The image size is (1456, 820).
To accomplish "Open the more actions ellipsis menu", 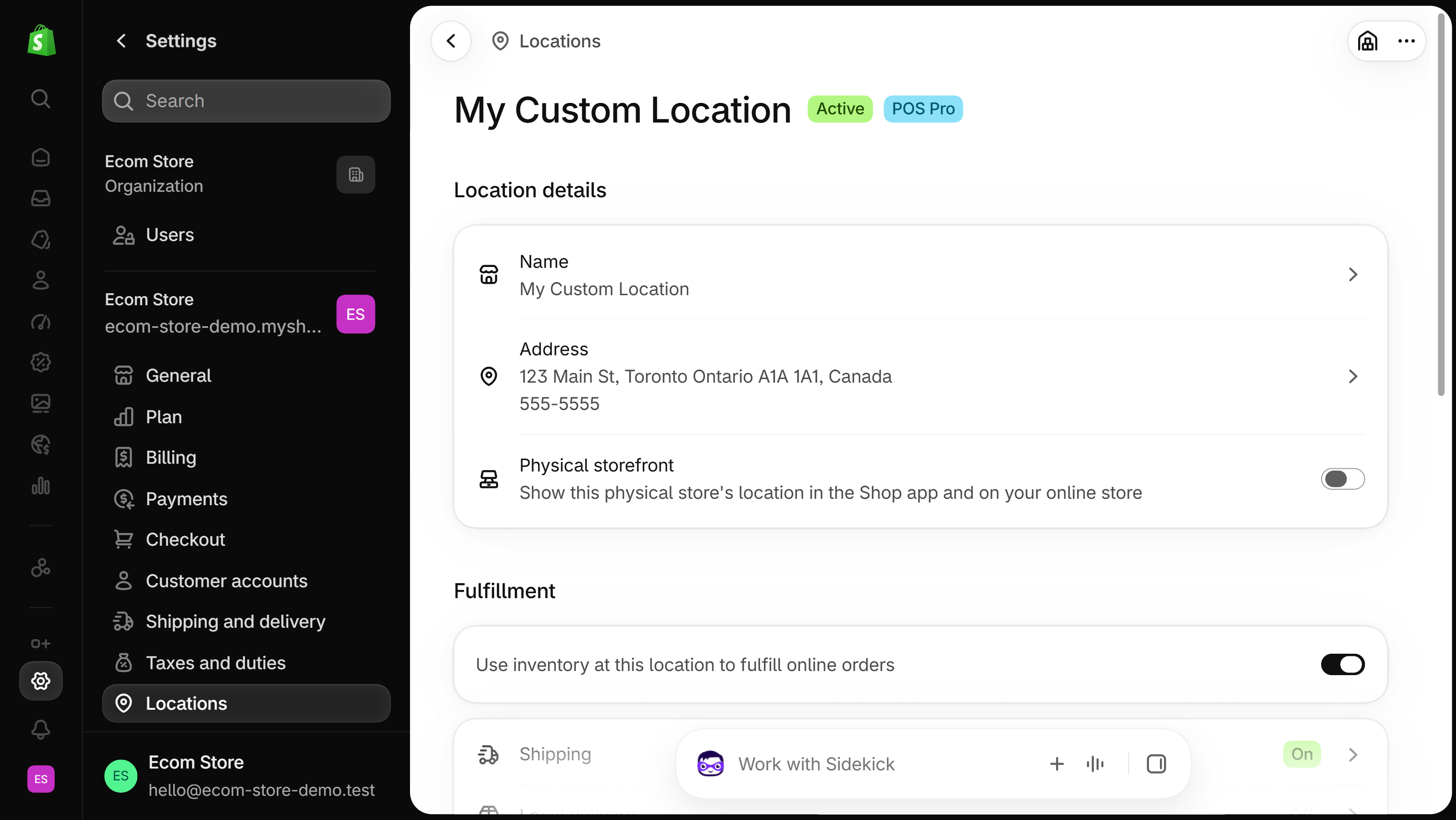I will click(1406, 41).
